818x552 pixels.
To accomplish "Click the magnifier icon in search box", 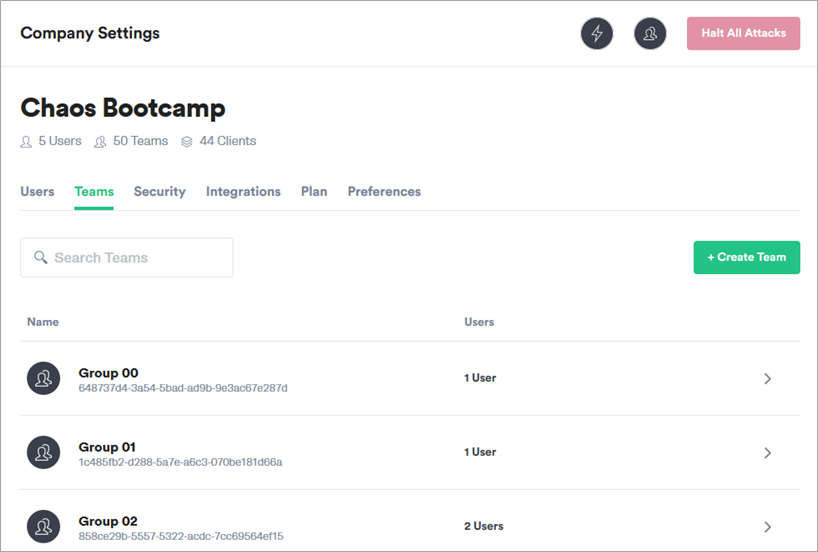I will click(x=41, y=257).
